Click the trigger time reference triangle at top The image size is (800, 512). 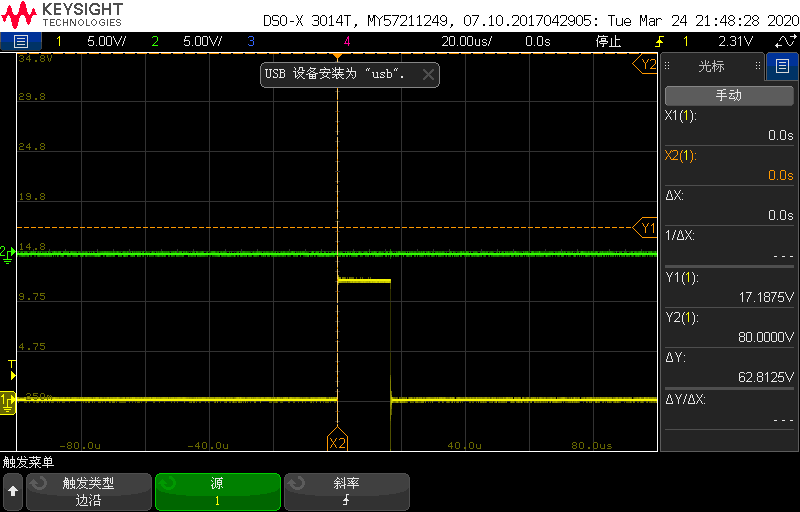[337, 55]
